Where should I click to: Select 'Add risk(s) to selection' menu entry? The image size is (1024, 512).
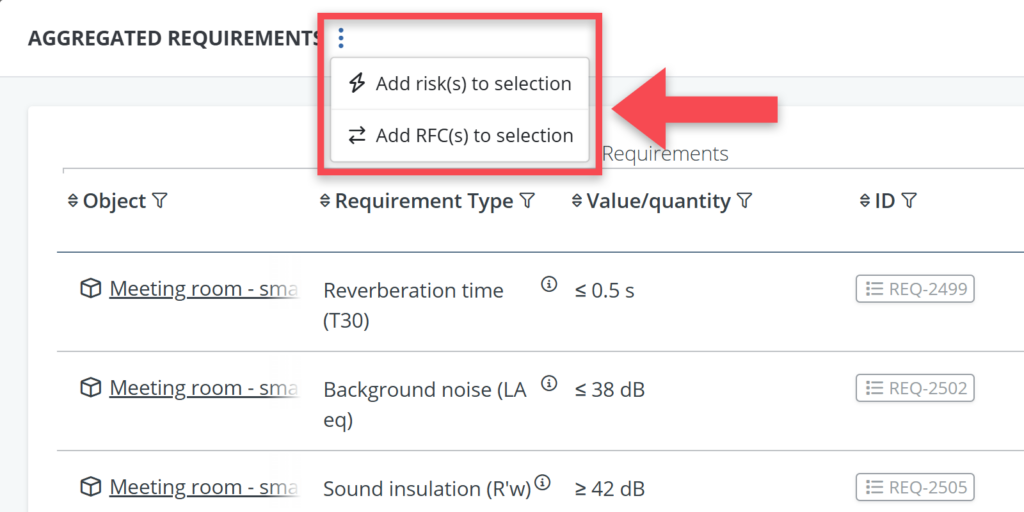pos(461,84)
